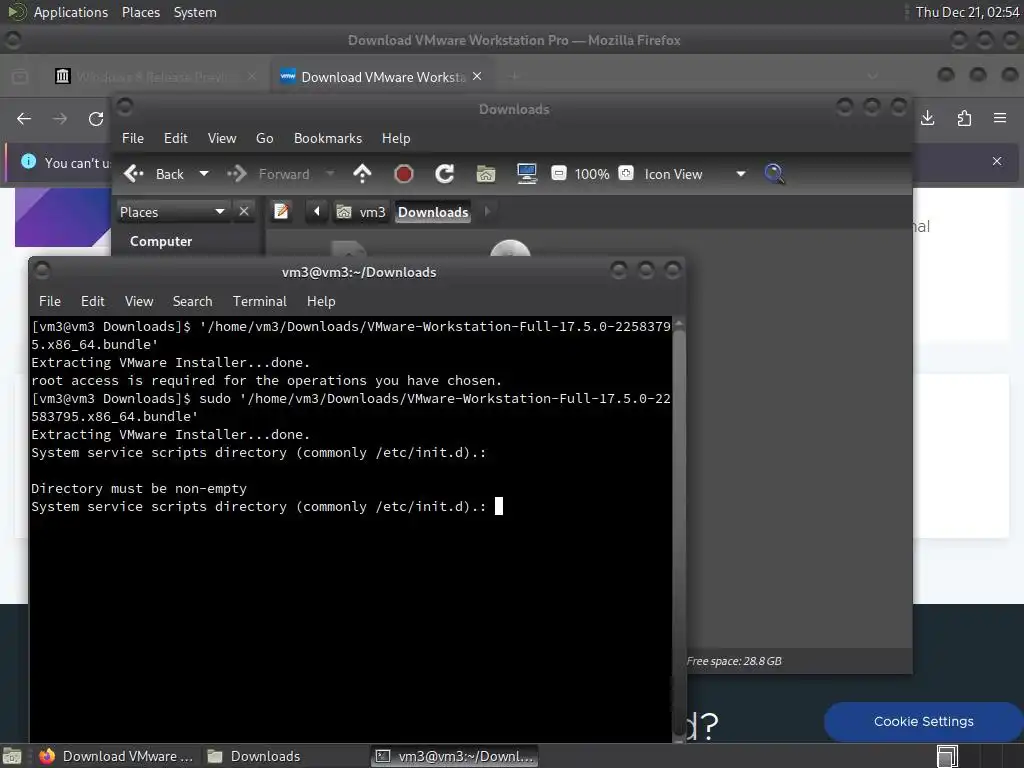Switch to vm3@vm3 terminal taskbar entry

pyautogui.click(x=455, y=756)
